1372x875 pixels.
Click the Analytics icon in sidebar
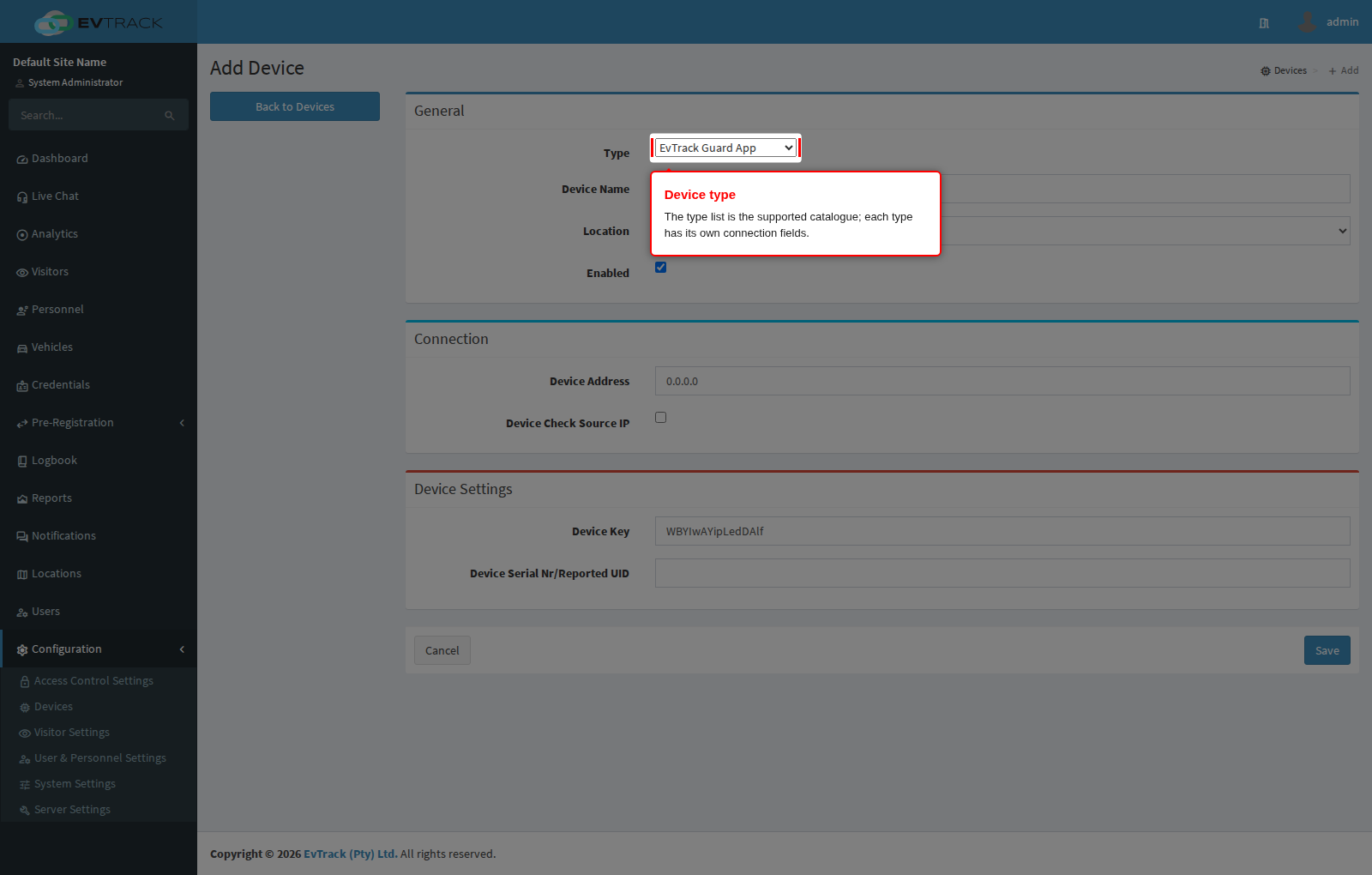coord(22,235)
